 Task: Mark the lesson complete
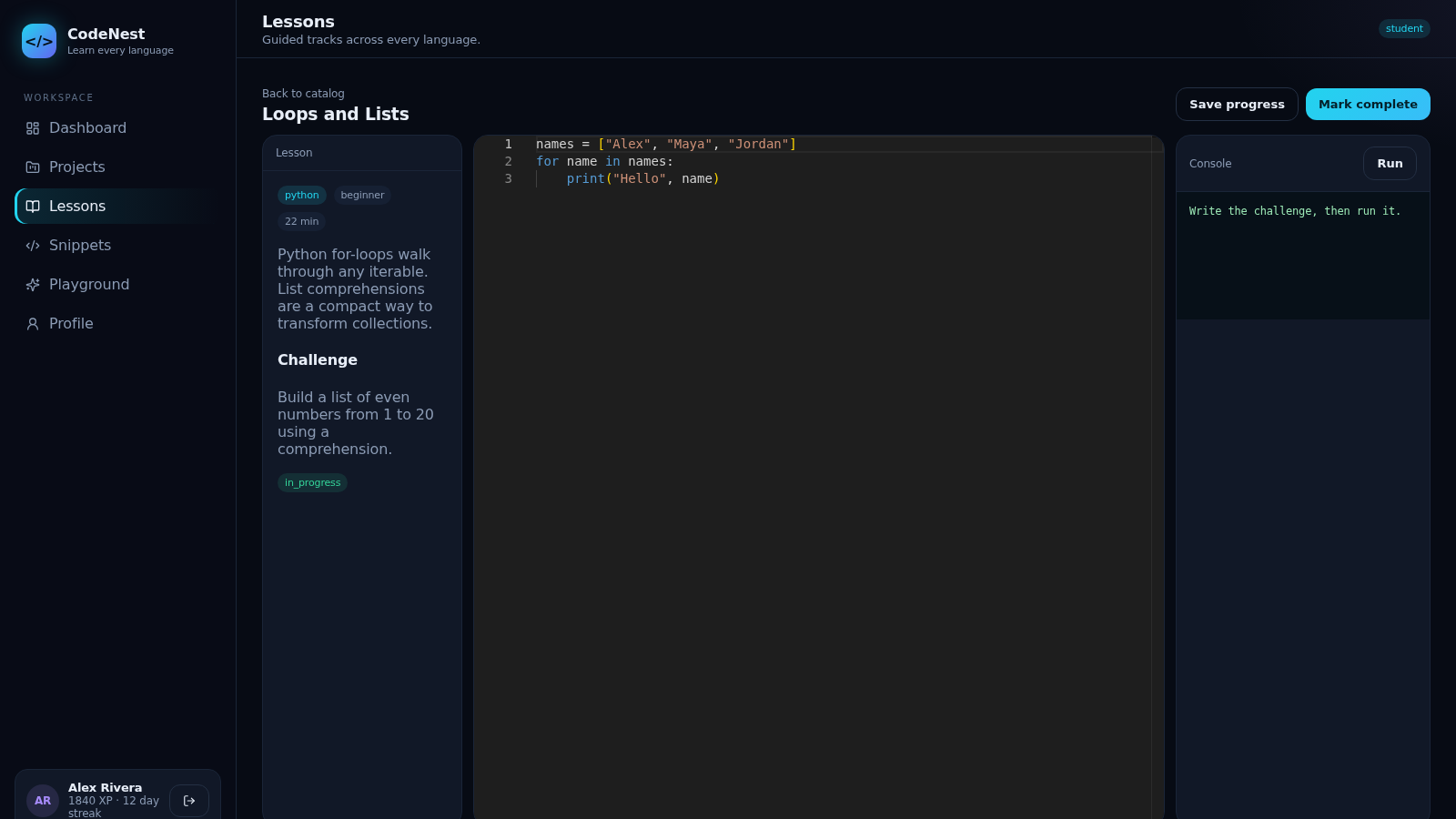pyautogui.click(x=1368, y=105)
